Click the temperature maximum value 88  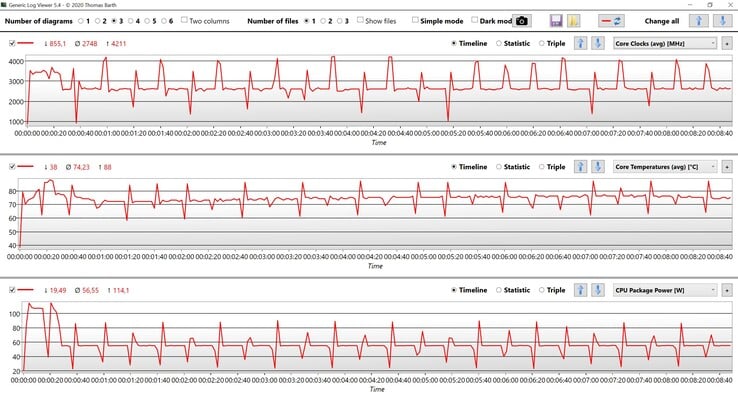tap(107, 167)
